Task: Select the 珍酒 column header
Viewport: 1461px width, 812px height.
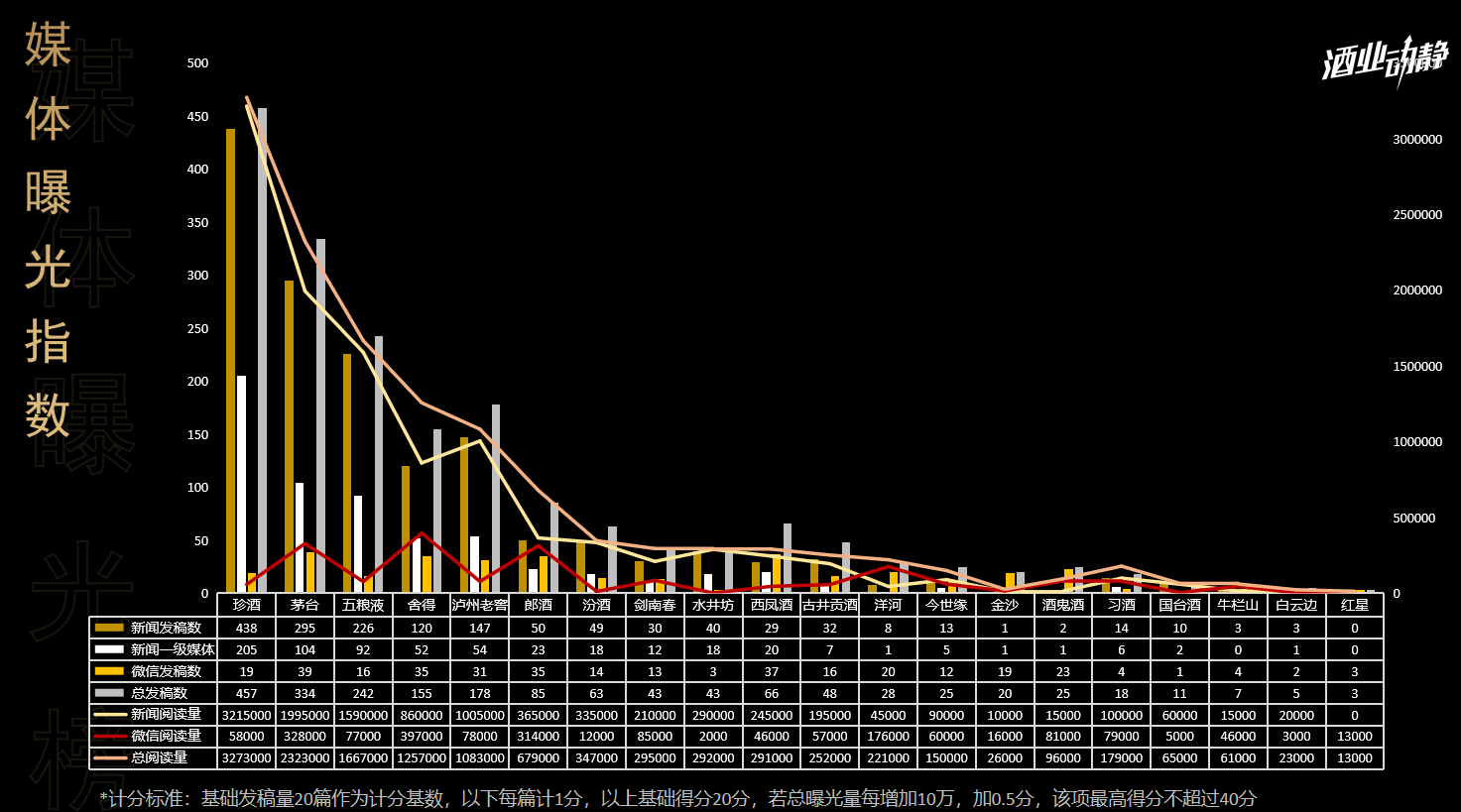Action: pyautogui.click(x=247, y=605)
